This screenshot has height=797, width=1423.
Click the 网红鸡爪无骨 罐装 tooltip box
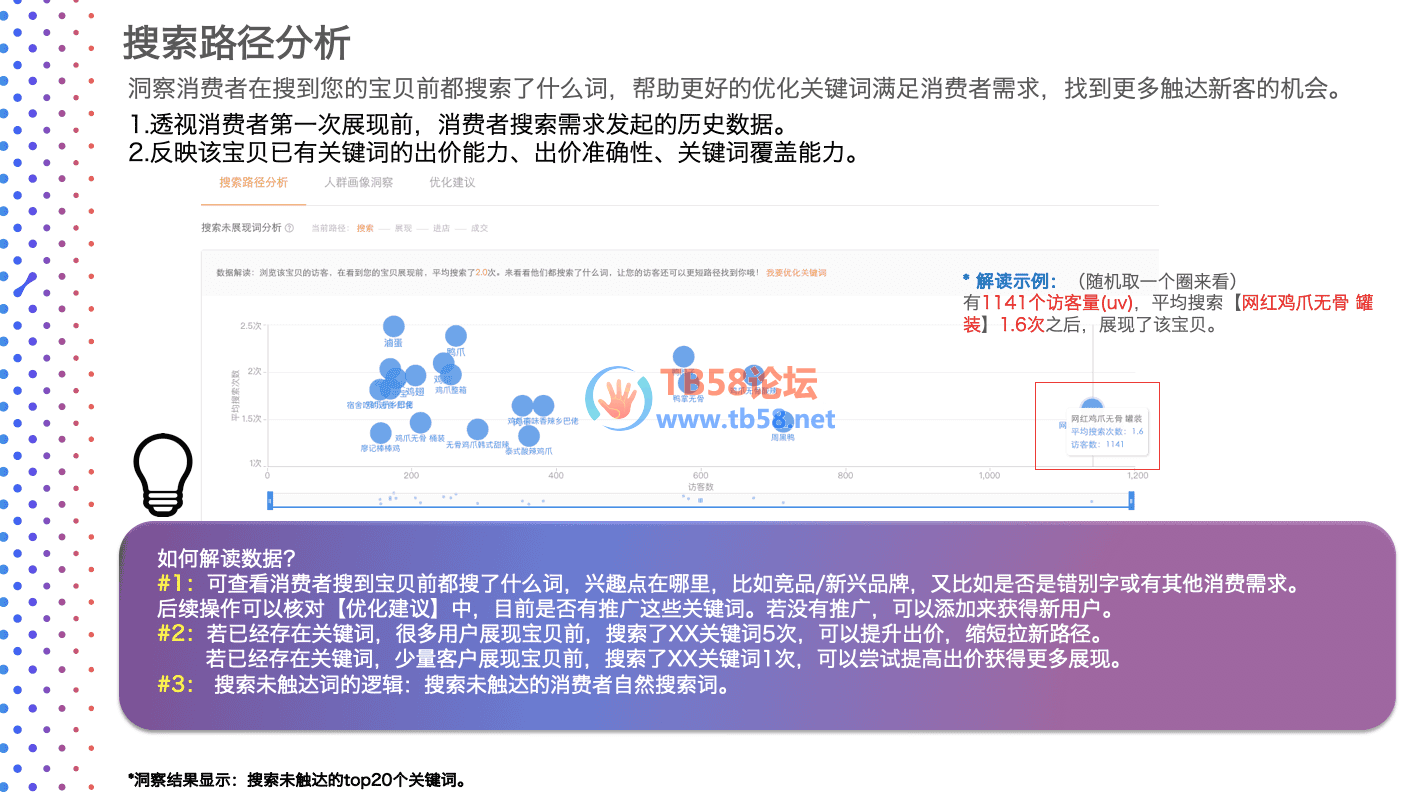click(1108, 431)
